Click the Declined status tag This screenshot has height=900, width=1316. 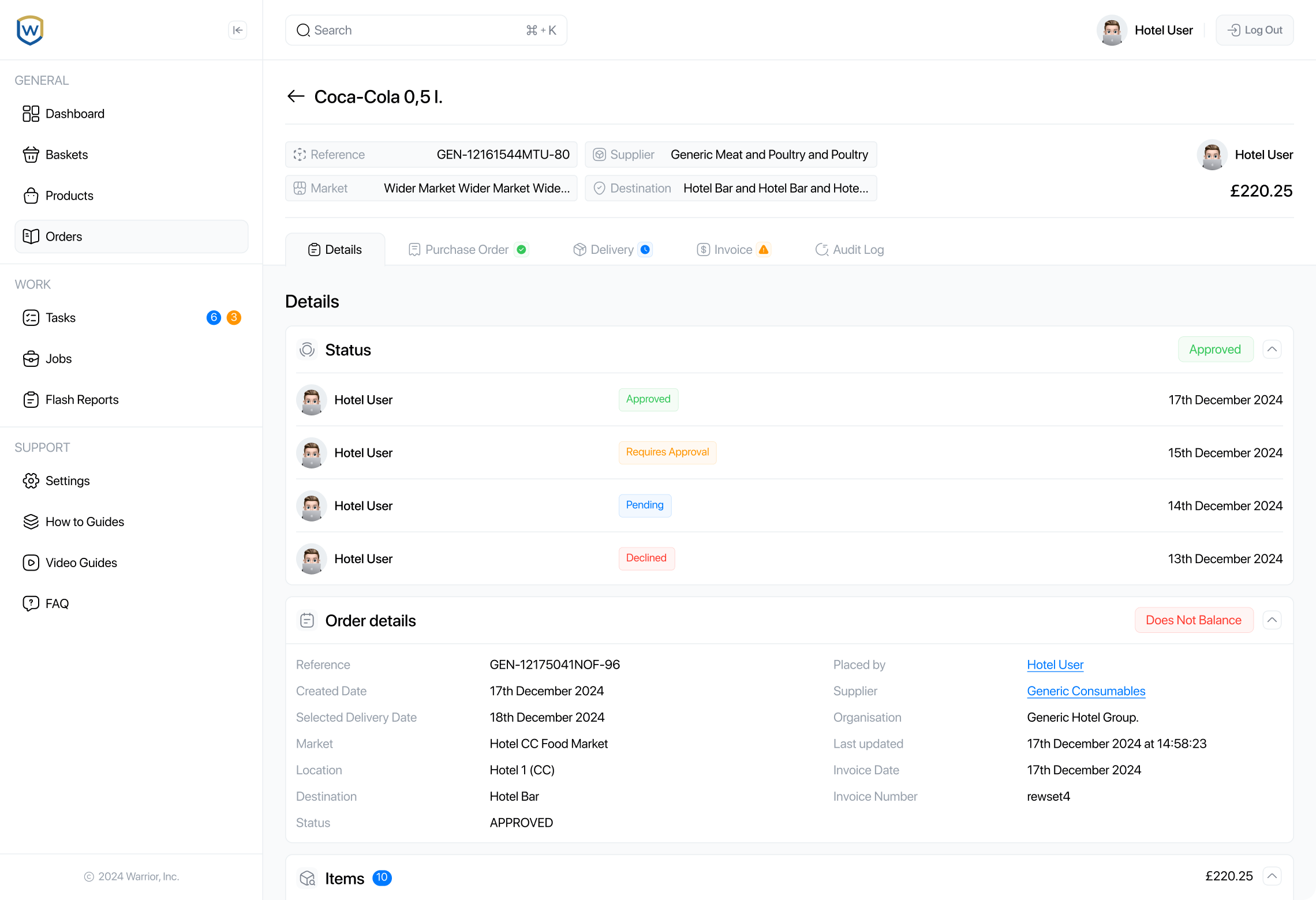coord(647,558)
